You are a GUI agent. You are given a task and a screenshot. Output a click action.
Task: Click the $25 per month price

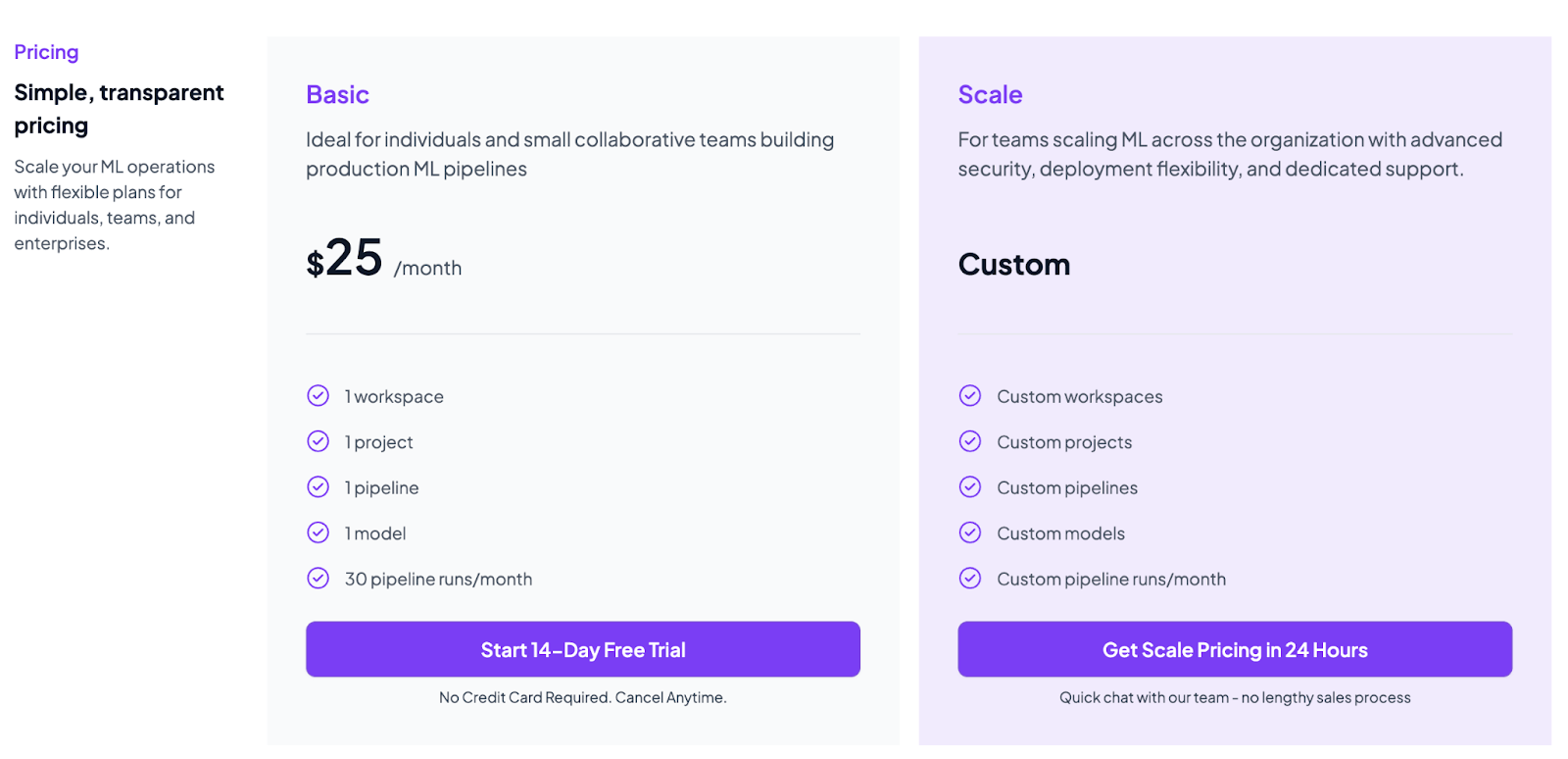[x=383, y=260]
